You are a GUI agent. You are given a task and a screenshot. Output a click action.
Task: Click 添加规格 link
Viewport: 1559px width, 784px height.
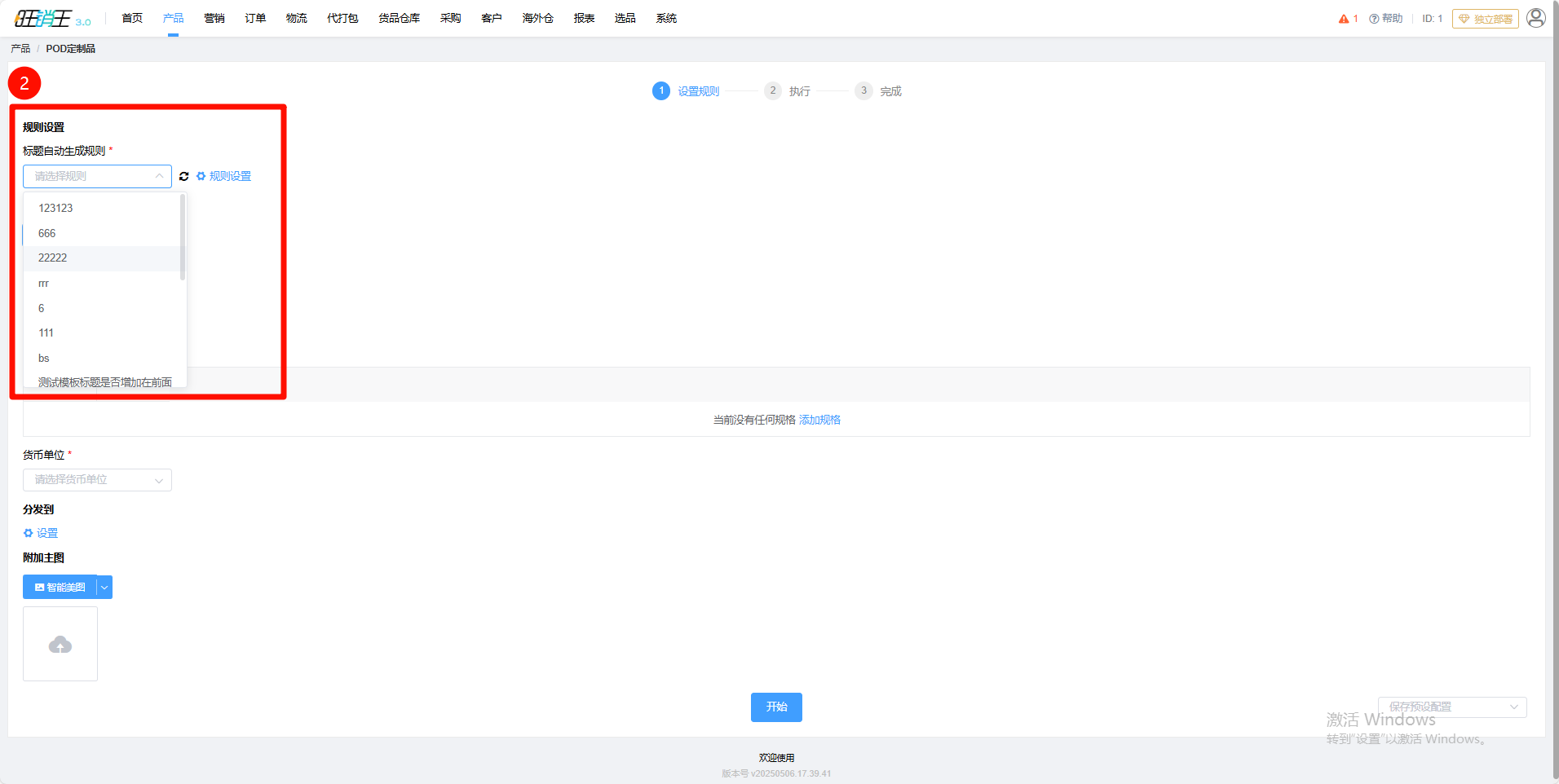click(x=819, y=420)
